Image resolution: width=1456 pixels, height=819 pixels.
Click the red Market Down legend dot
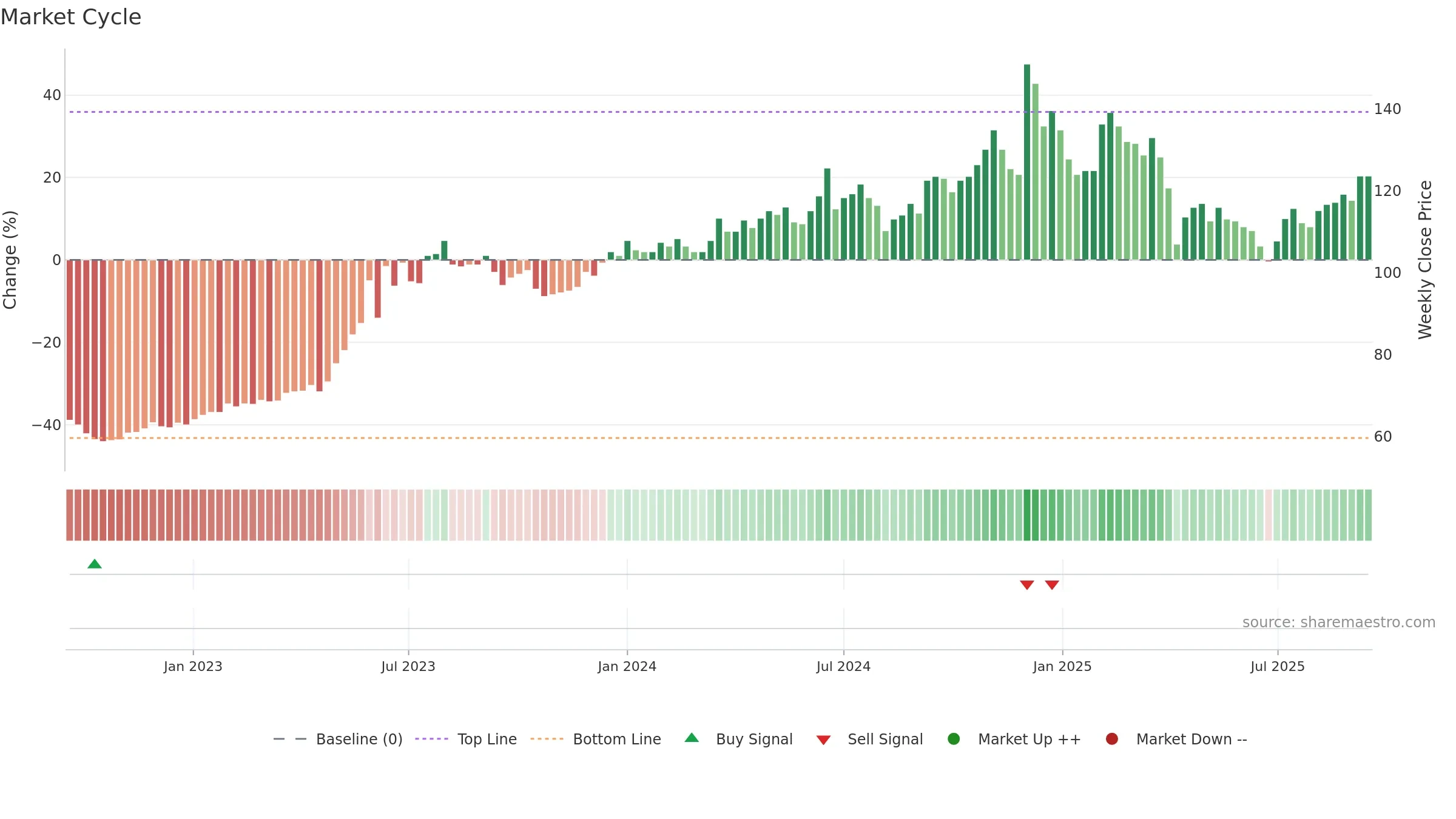tap(1112, 739)
